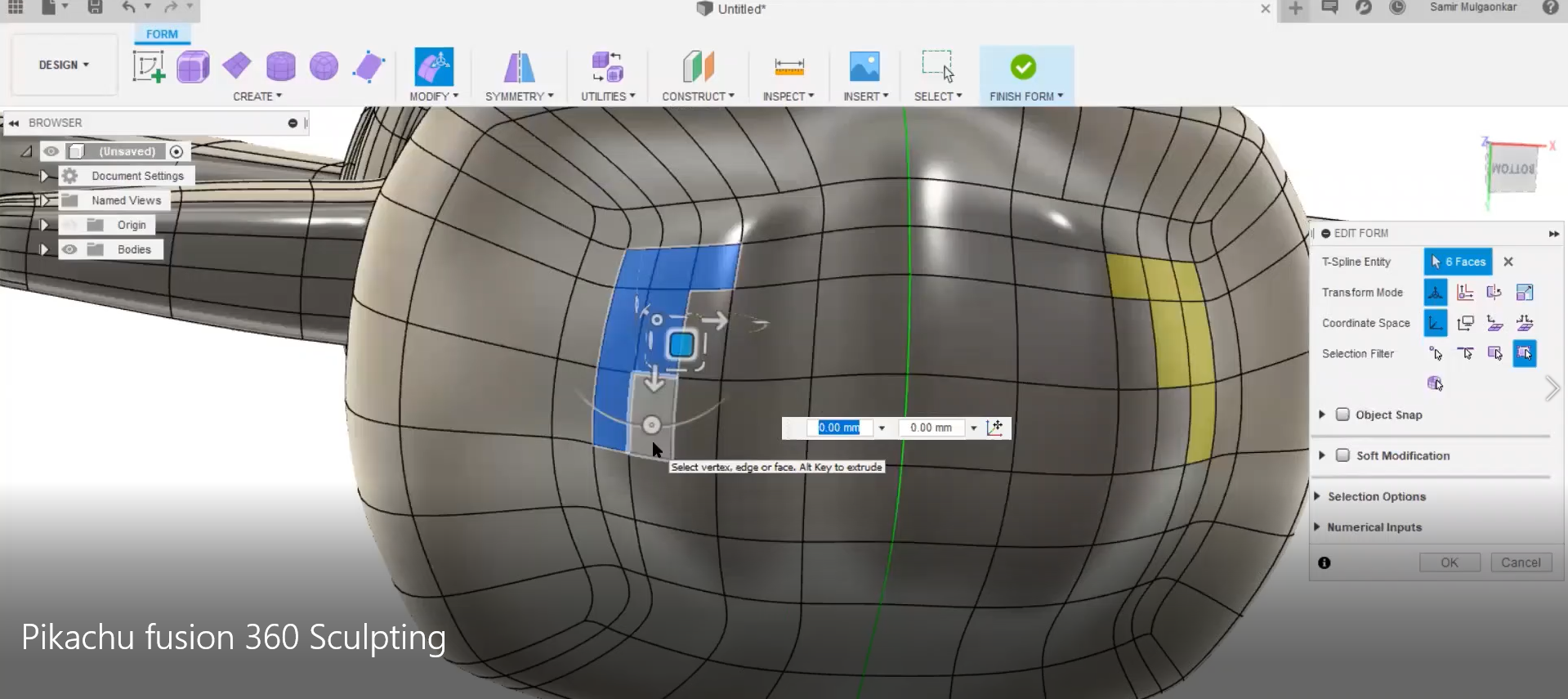
Task: Open the CREATE dropdown menu
Action: (x=257, y=96)
